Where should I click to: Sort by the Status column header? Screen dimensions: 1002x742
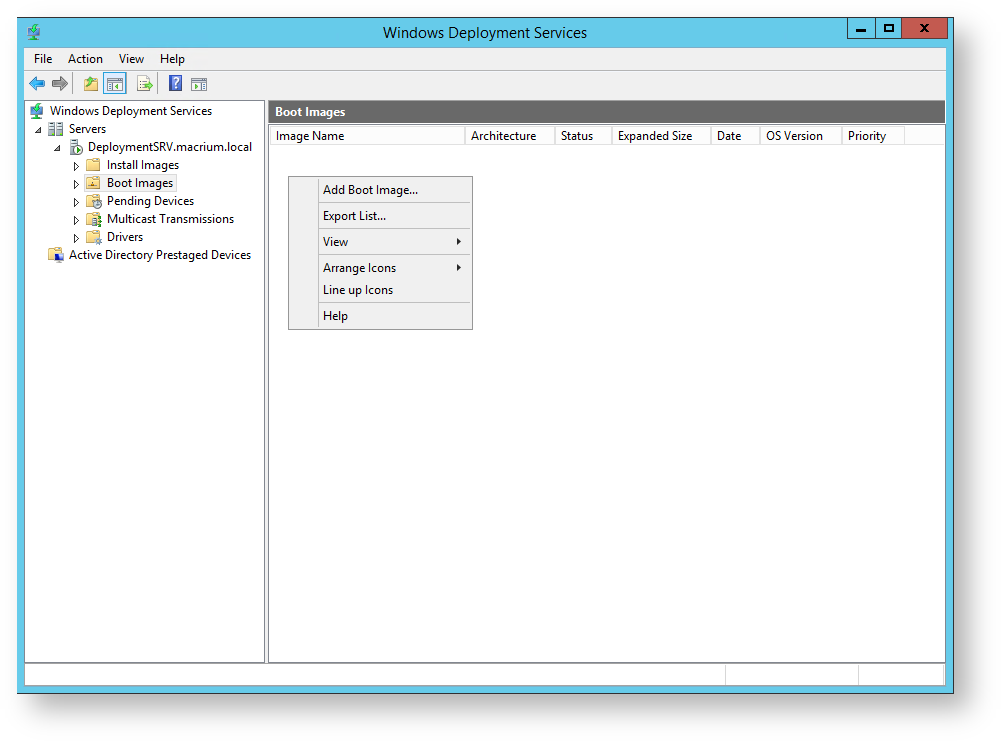click(x=583, y=135)
